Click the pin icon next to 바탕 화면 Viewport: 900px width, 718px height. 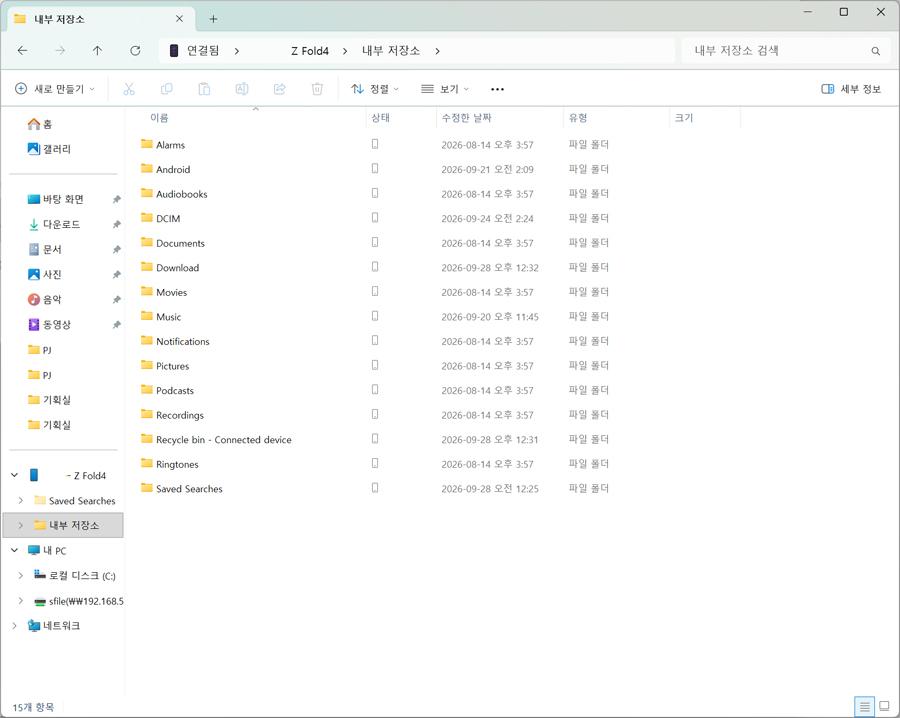(x=117, y=199)
